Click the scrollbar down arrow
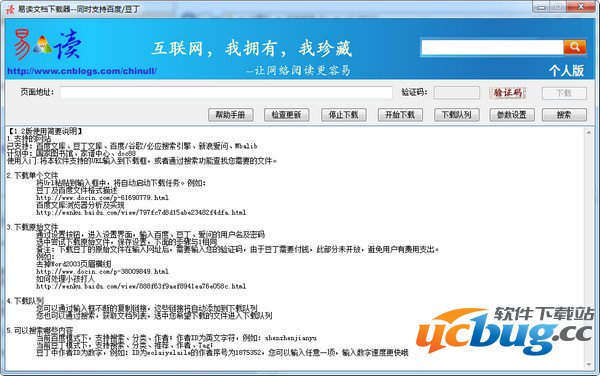This screenshot has width=600, height=376. [589, 365]
